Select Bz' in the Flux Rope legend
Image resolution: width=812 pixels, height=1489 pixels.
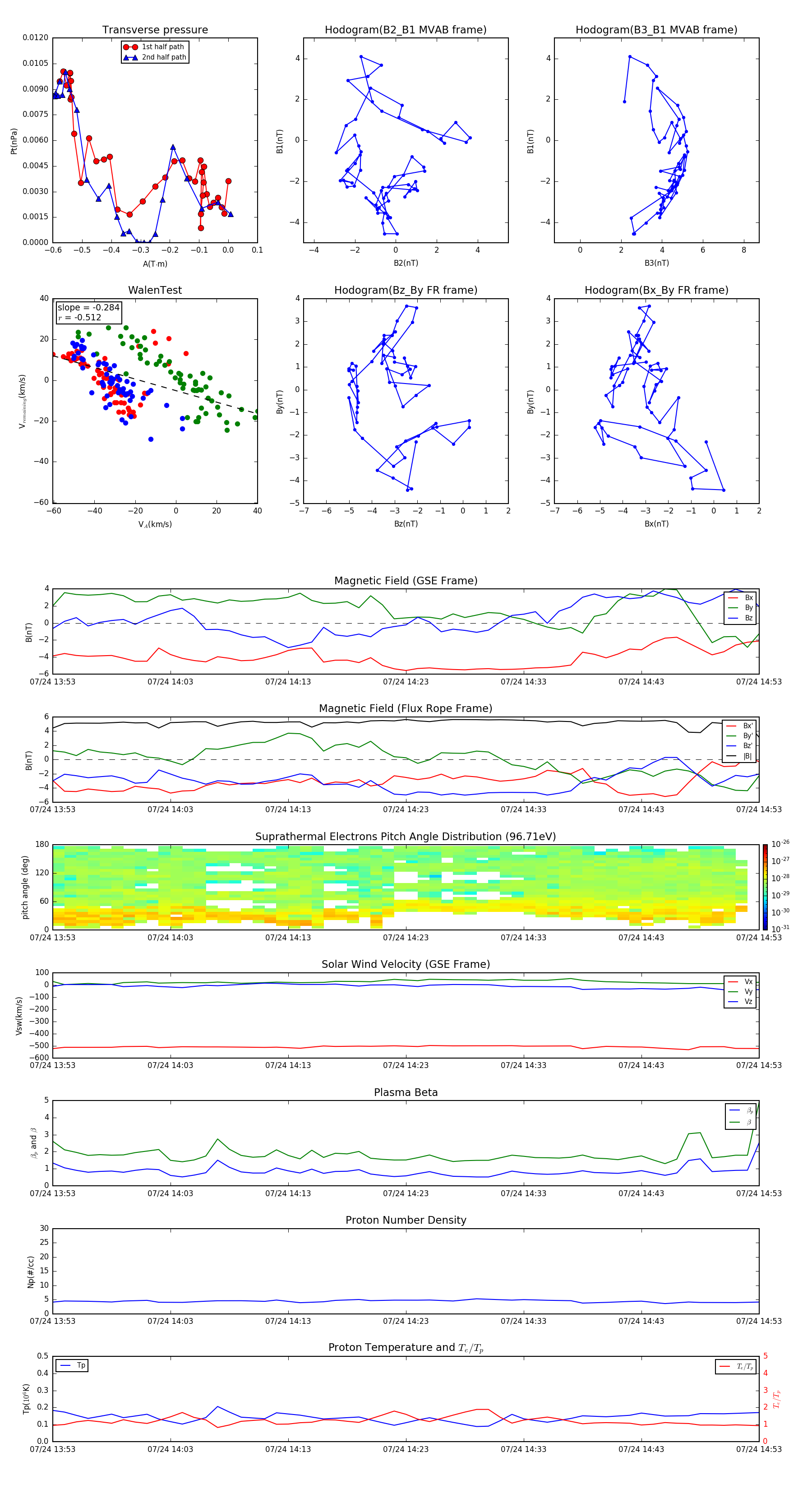pos(740,746)
